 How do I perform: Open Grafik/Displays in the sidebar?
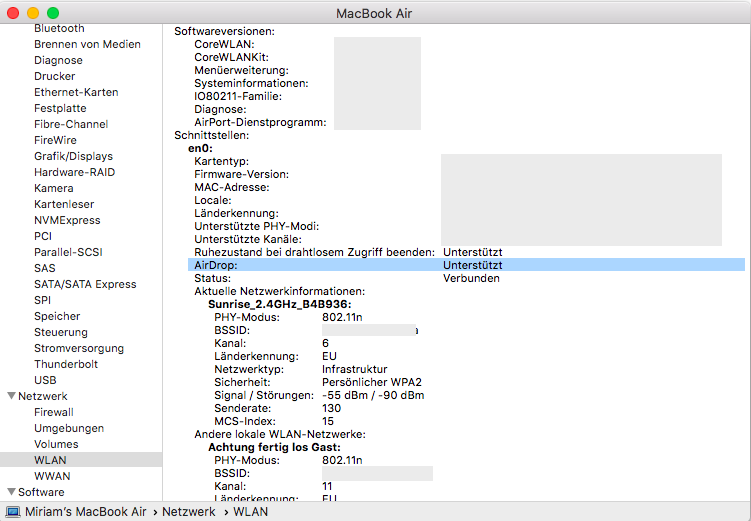73,156
